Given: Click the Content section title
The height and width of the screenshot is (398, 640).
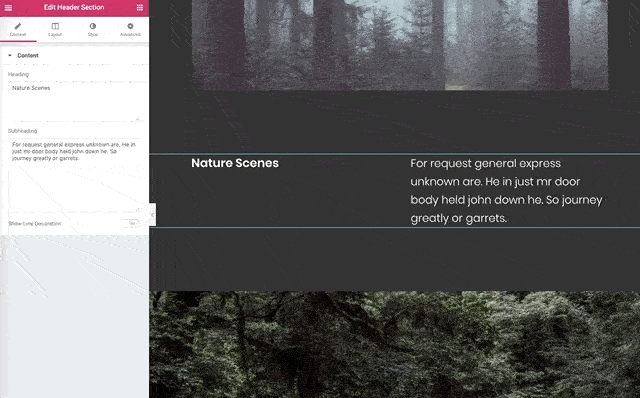Looking at the screenshot, I should [28, 56].
